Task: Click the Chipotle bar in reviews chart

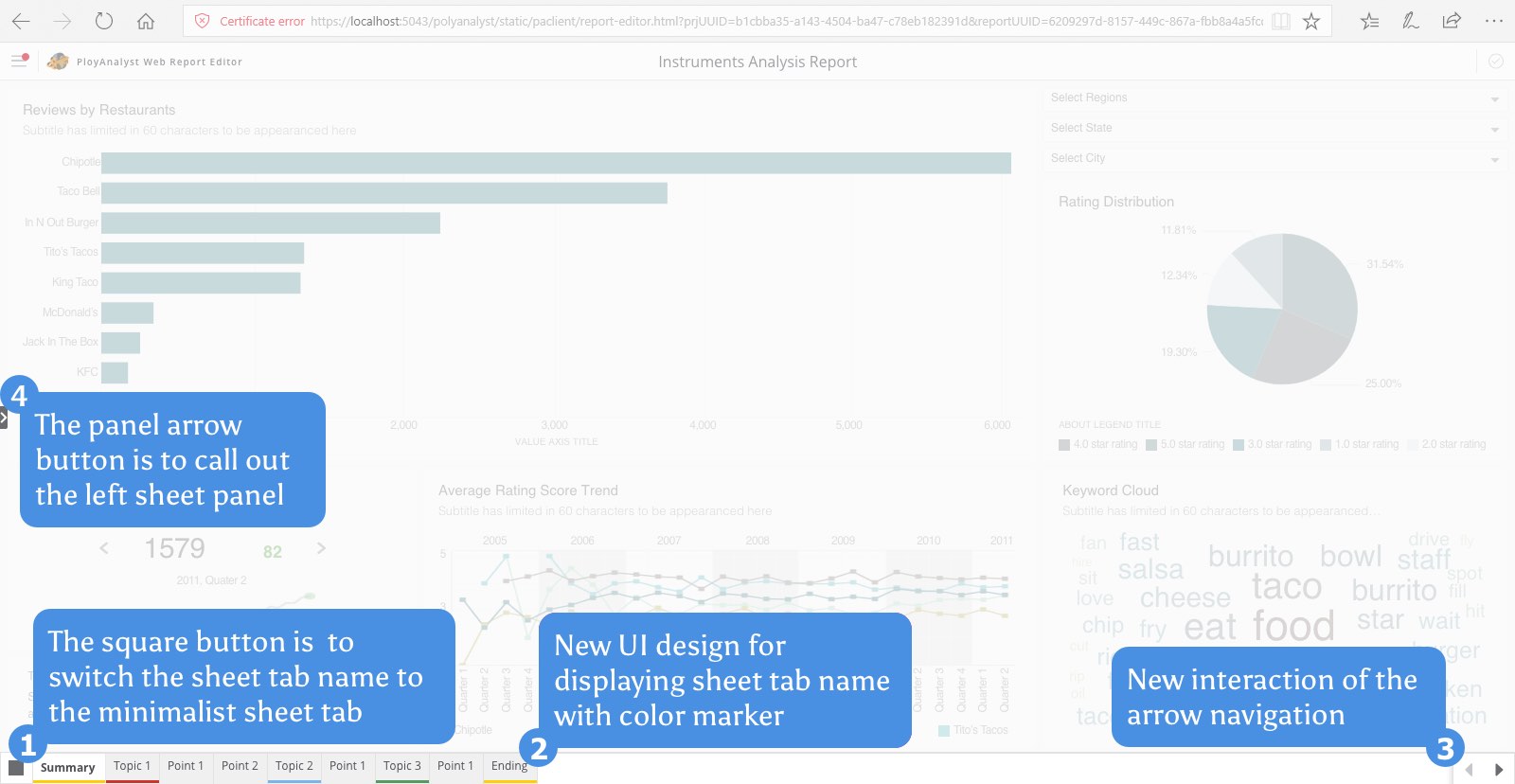Action: pyautogui.click(x=556, y=163)
